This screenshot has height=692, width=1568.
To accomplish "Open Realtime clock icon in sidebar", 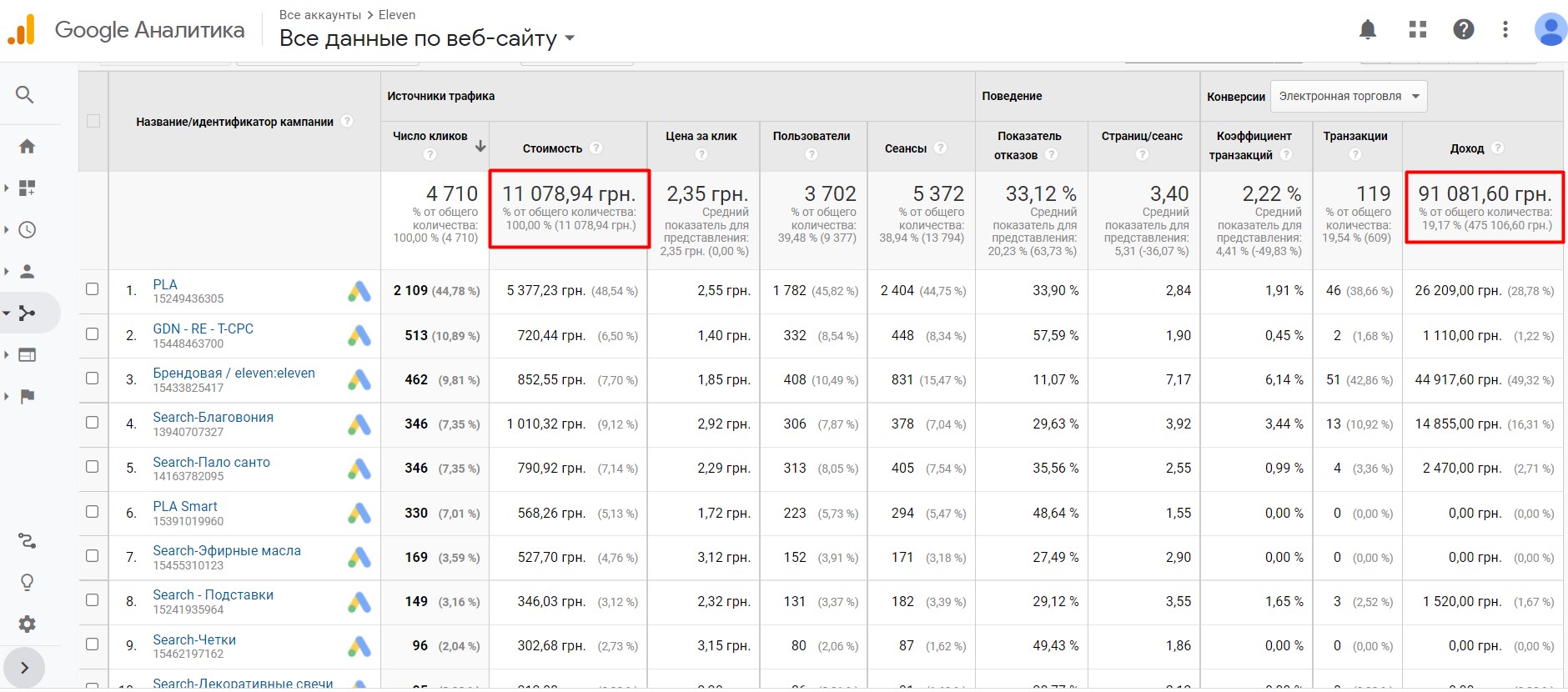I will 27,230.
